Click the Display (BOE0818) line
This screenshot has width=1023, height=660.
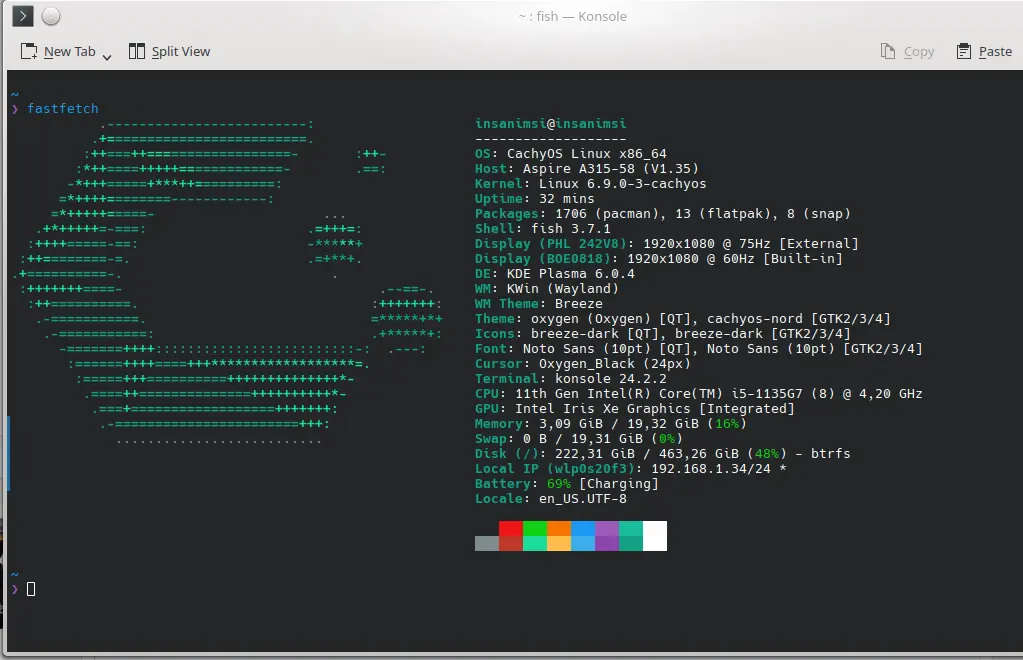659,258
